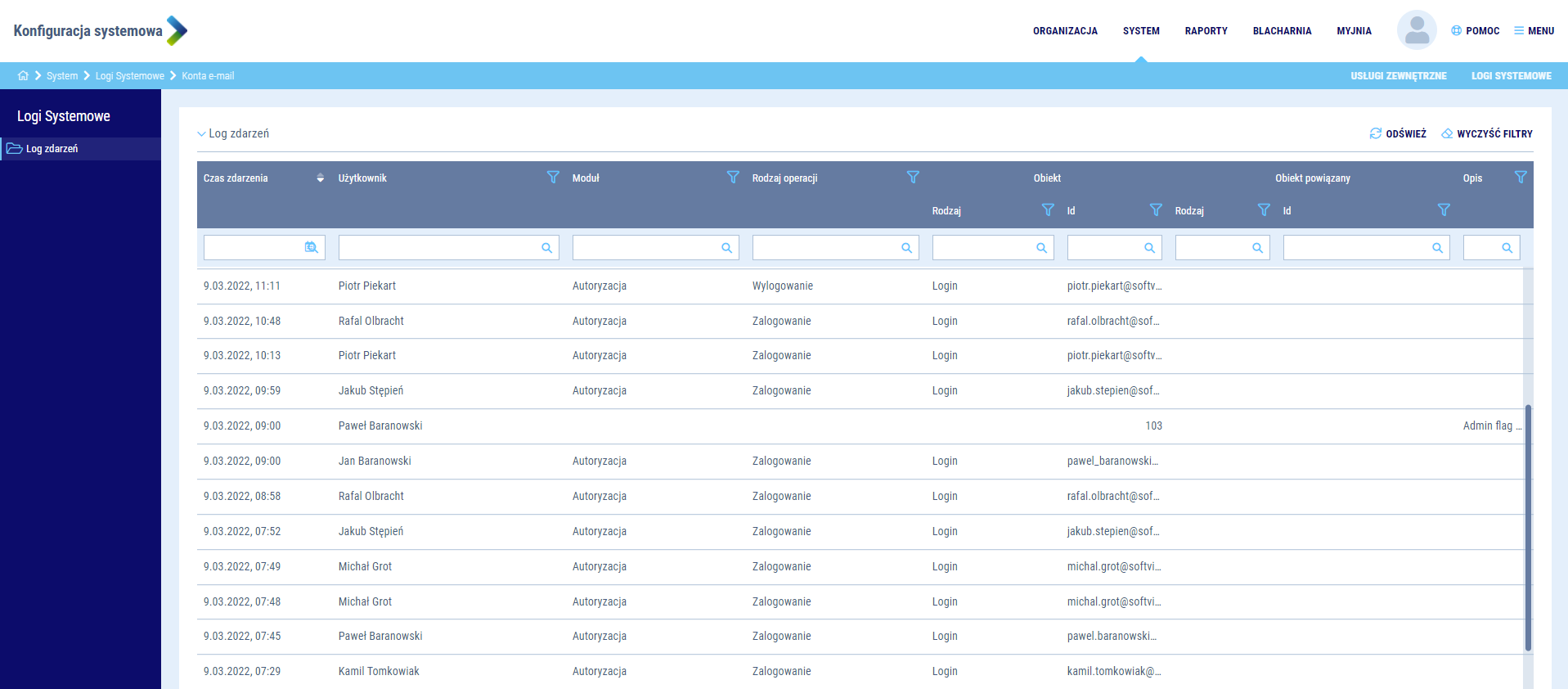
Task: Open filter for Obiekt Rodzaj column
Action: pos(1048,210)
